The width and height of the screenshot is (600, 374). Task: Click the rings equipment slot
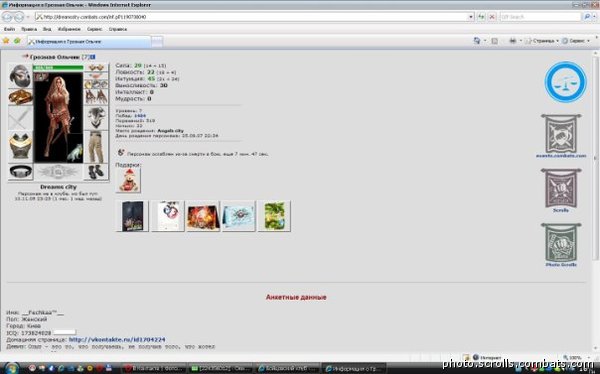pyautogui.click(x=96, y=84)
